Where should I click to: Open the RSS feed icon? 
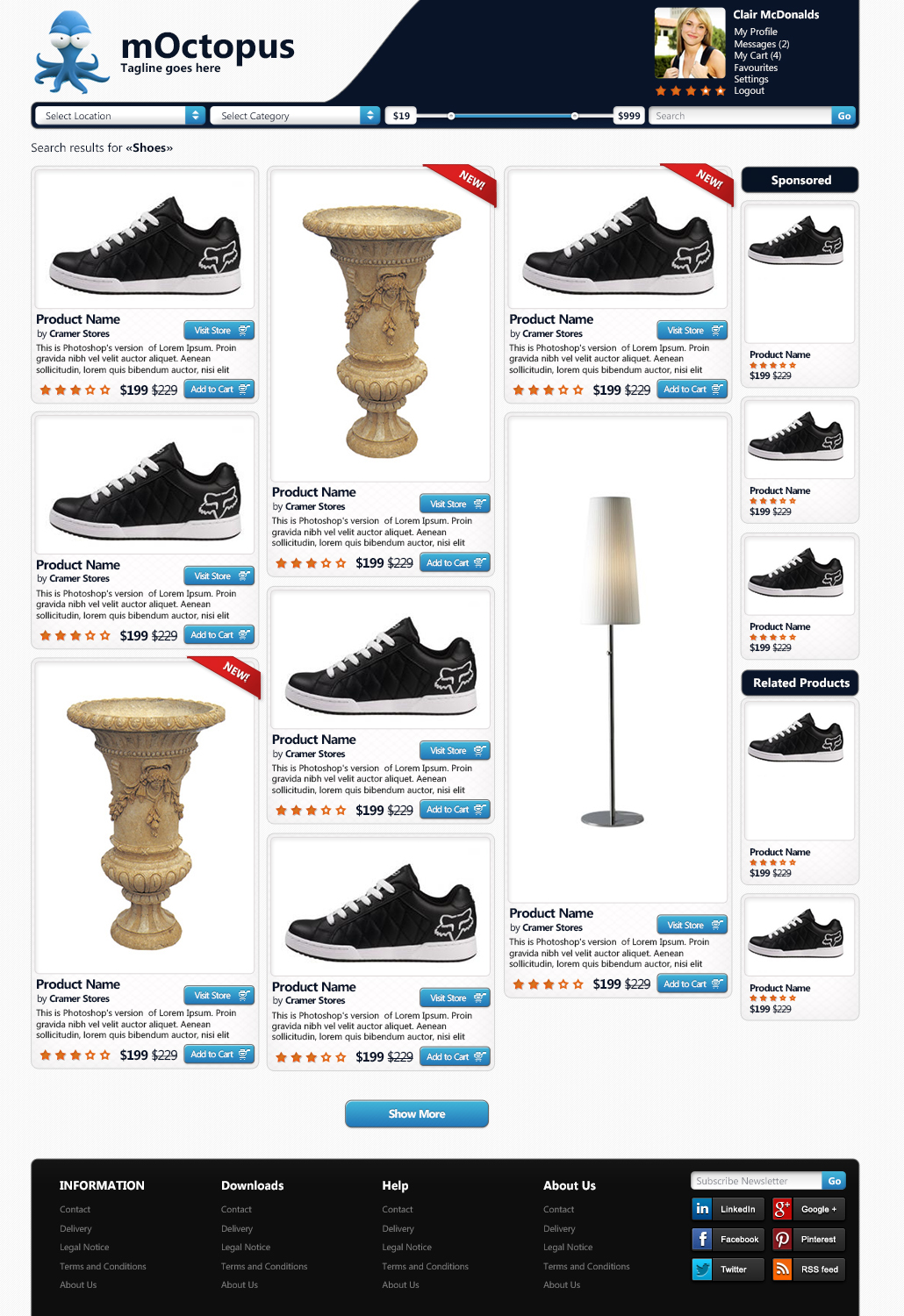782,1269
